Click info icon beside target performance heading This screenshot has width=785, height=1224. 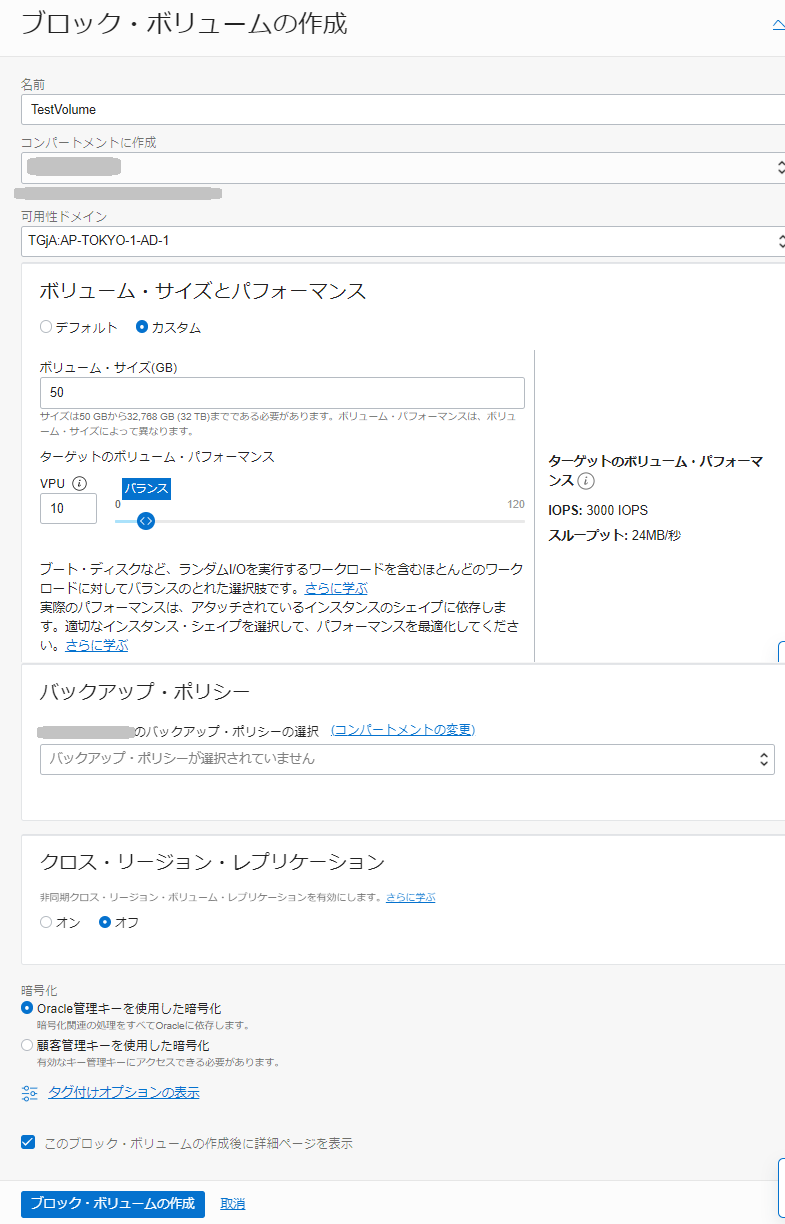pyautogui.click(x=586, y=481)
